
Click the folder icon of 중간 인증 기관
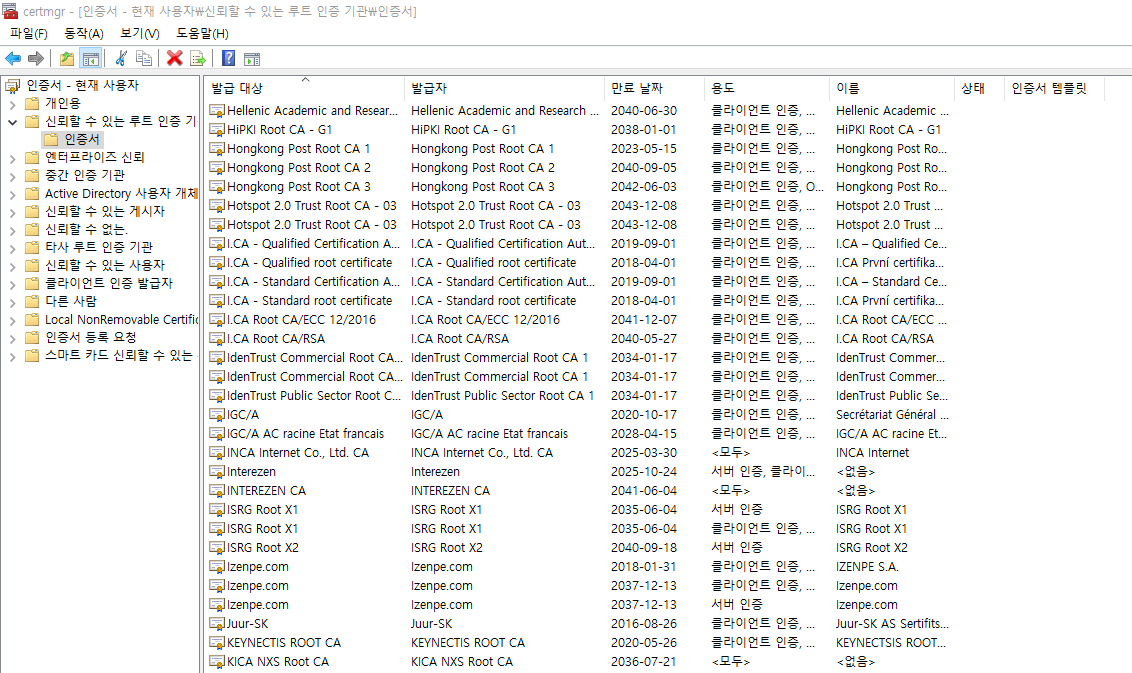(x=32, y=175)
